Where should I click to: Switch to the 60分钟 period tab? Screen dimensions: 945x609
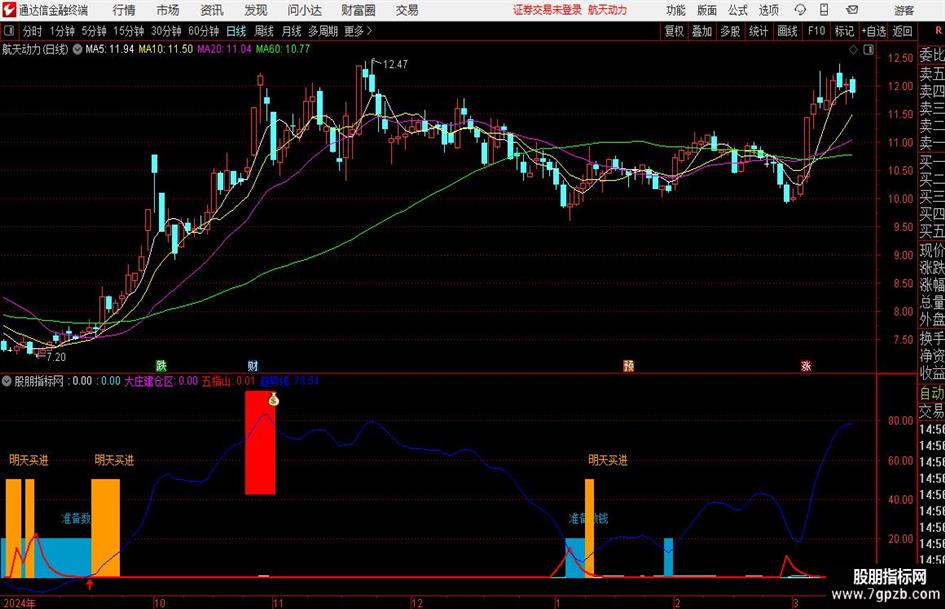pyautogui.click(x=204, y=31)
